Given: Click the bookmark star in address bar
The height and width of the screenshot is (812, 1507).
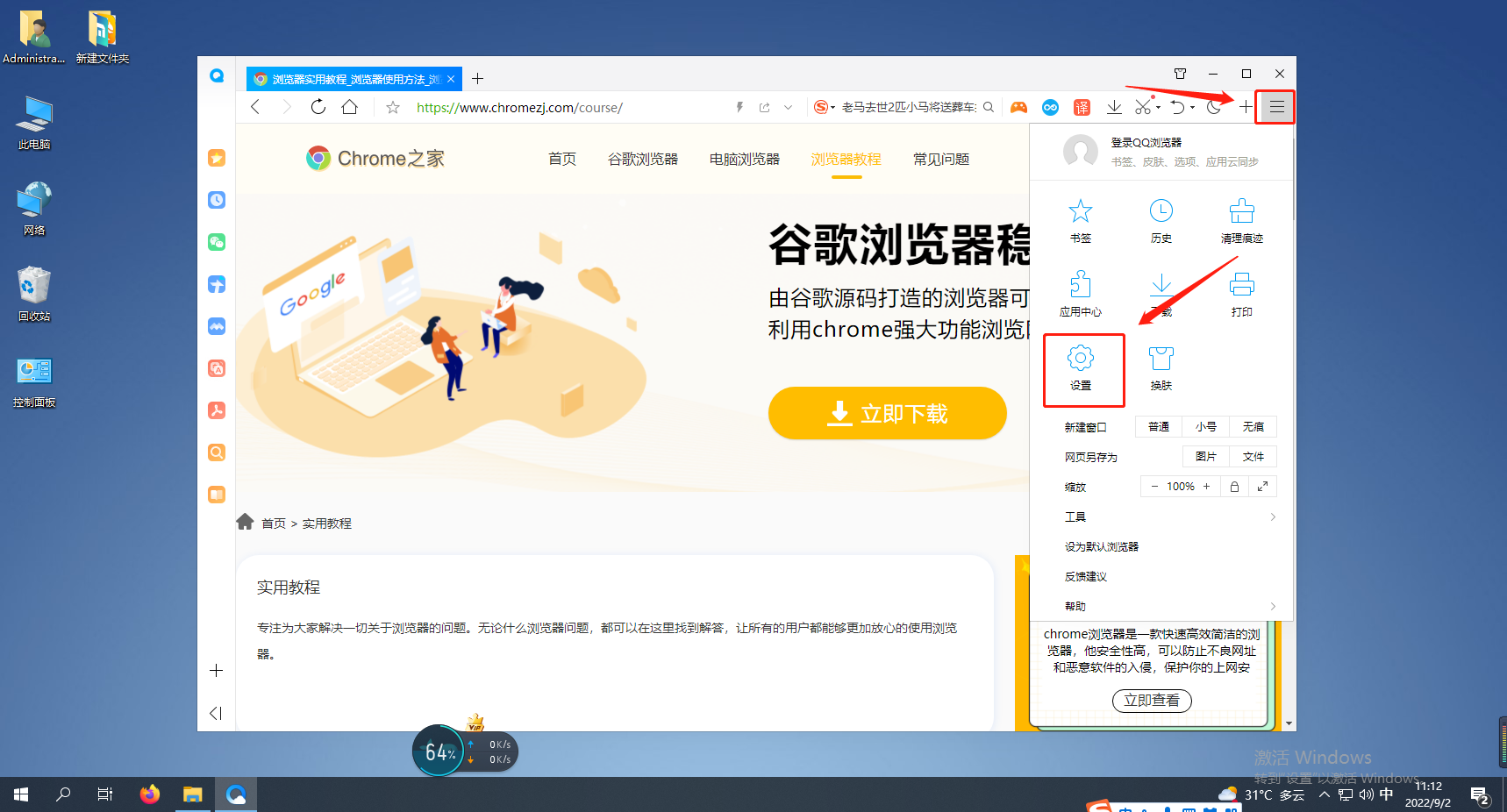Looking at the screenshot, I should point(393,107).
